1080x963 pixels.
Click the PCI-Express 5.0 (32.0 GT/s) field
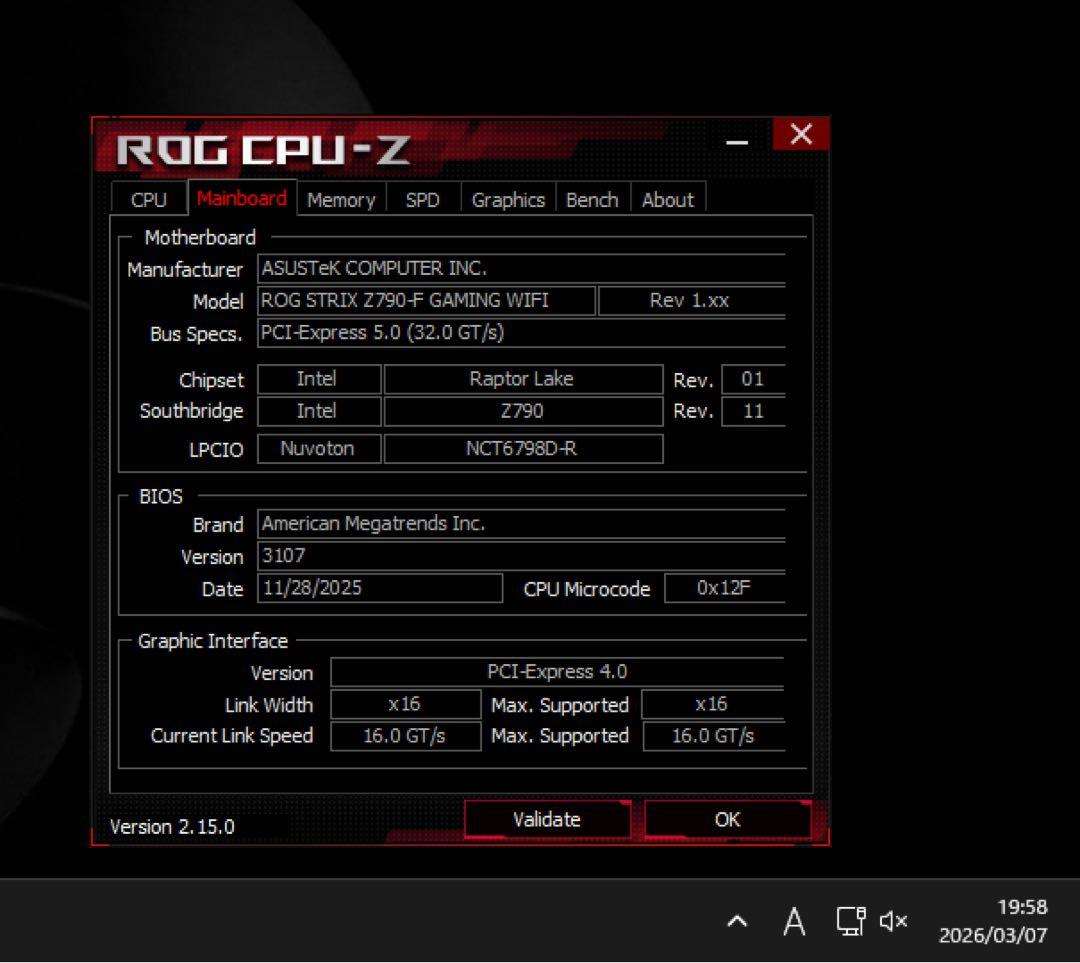click(521, 333)
